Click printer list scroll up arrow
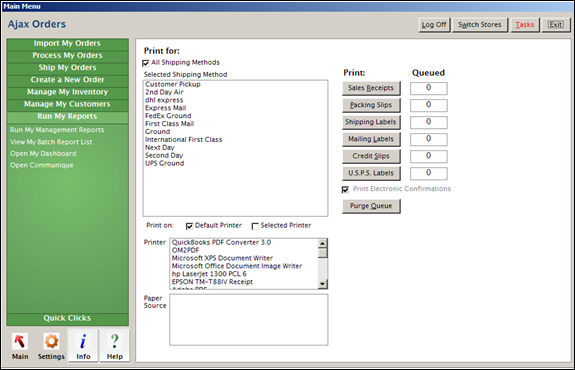Image resolution: width=575 pixels, height=370 pixels. click(x=322, y=243)
